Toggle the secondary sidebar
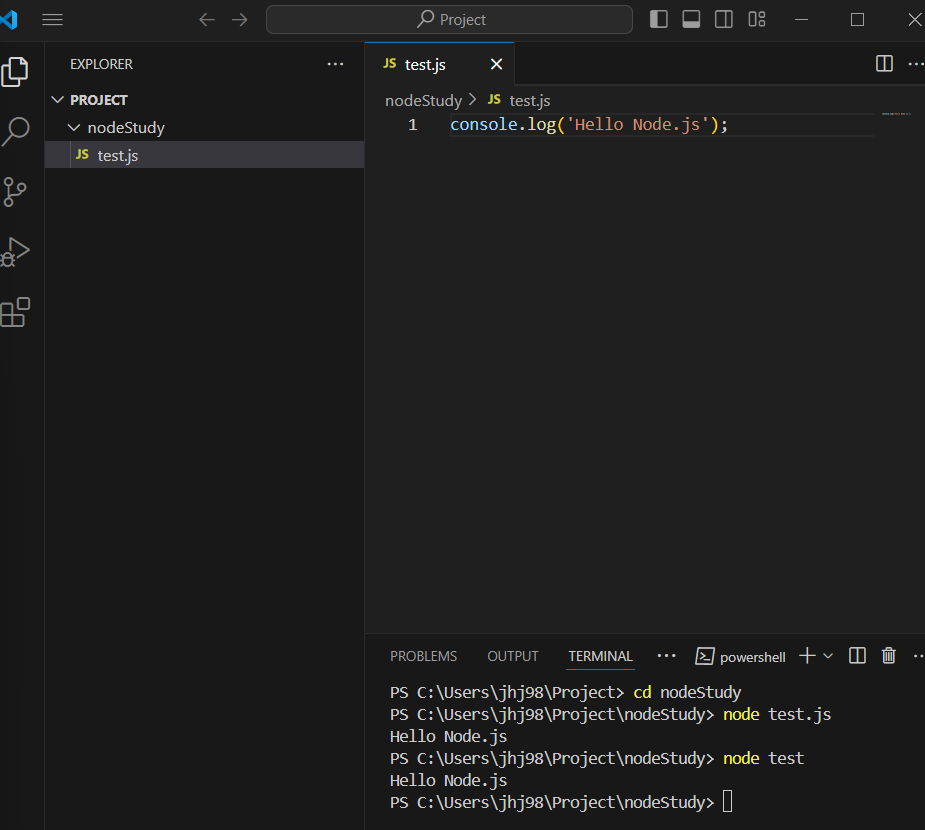 pos(723,19)
